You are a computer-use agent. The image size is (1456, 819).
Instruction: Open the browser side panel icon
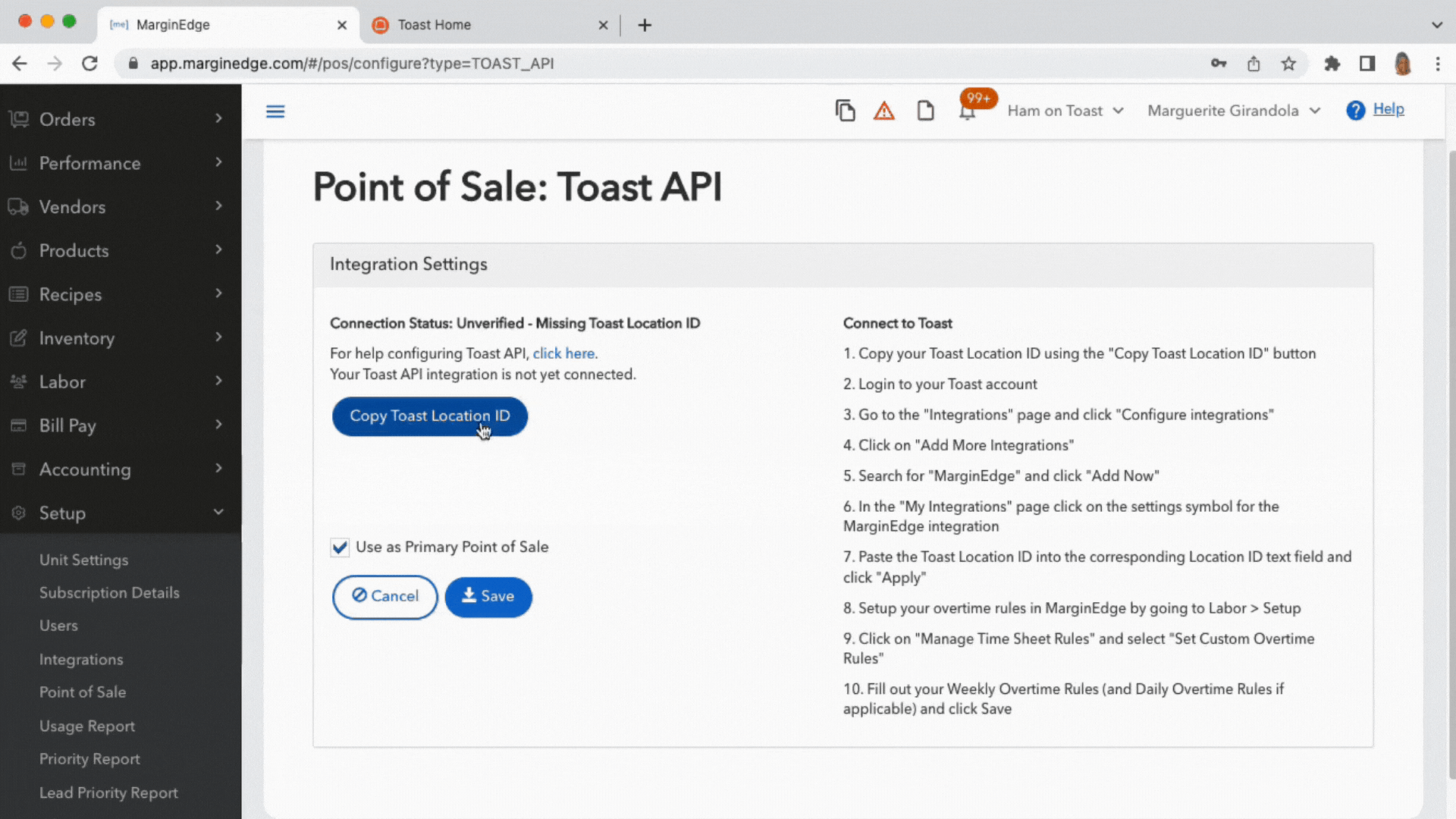(1367, 64)
